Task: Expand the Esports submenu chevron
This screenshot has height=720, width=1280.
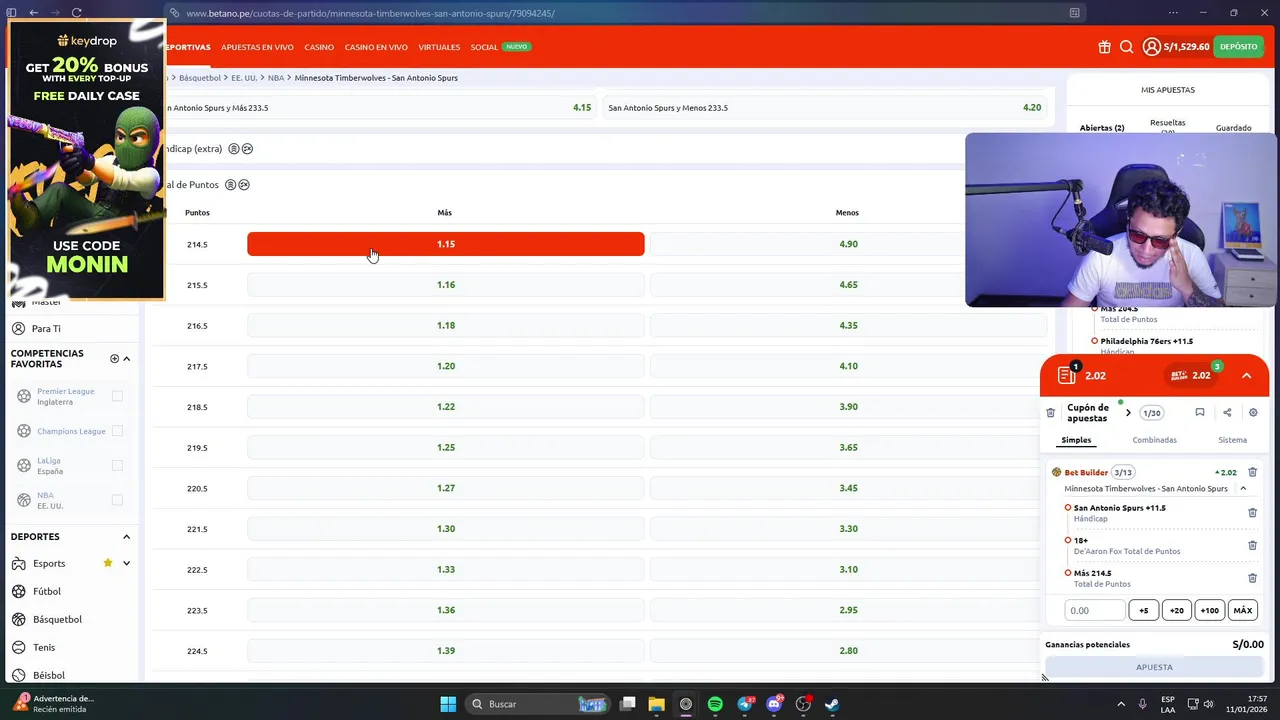Action: [x=126, y=563]
